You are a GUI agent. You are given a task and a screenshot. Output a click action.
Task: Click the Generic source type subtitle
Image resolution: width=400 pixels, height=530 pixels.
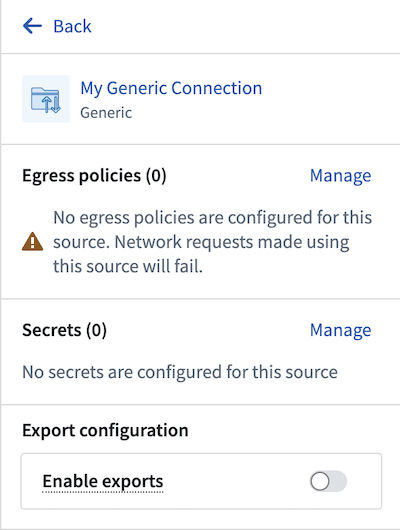(x=106, y=113)
